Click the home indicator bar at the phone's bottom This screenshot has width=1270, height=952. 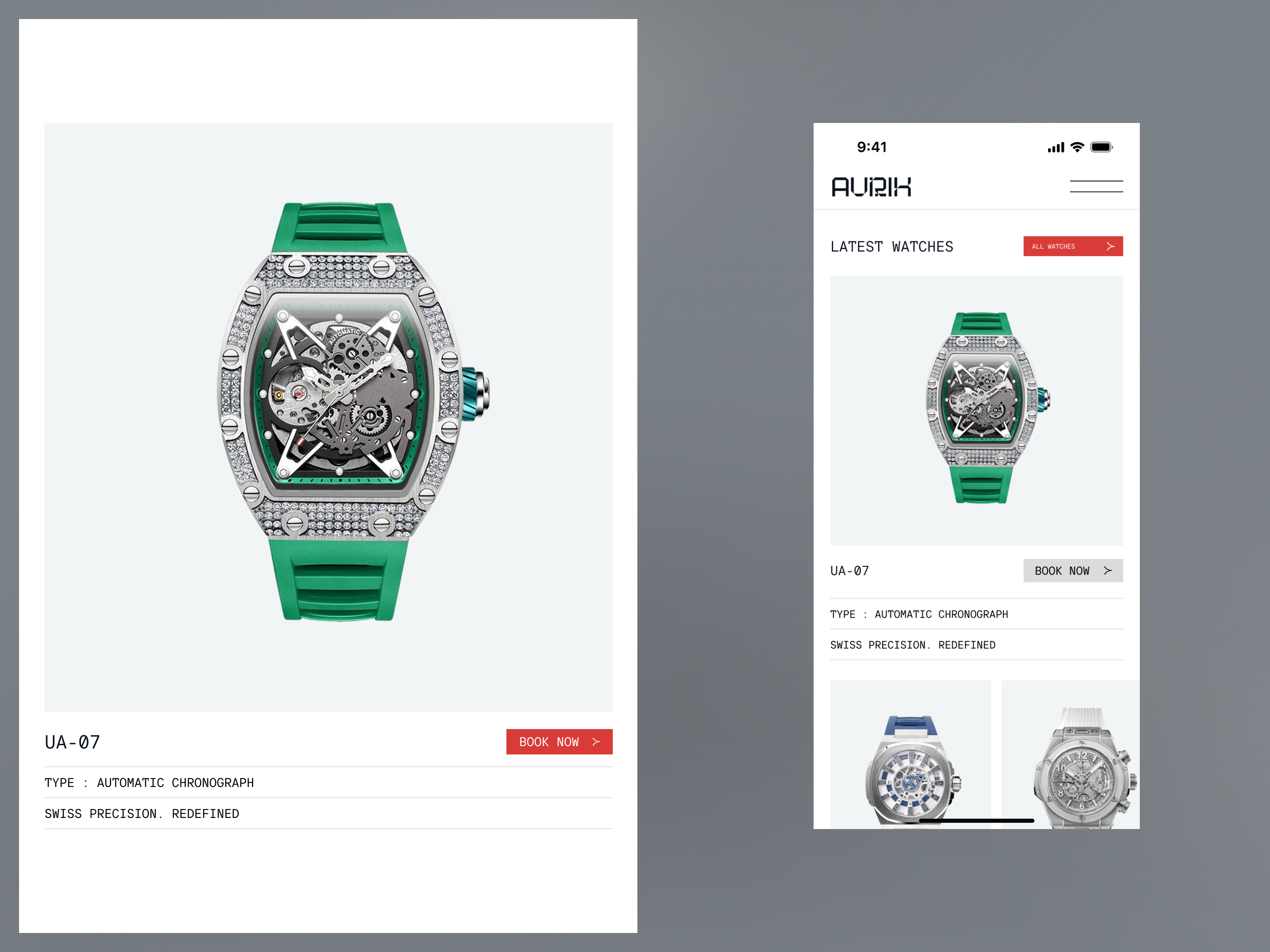click(x=976, y=821)
